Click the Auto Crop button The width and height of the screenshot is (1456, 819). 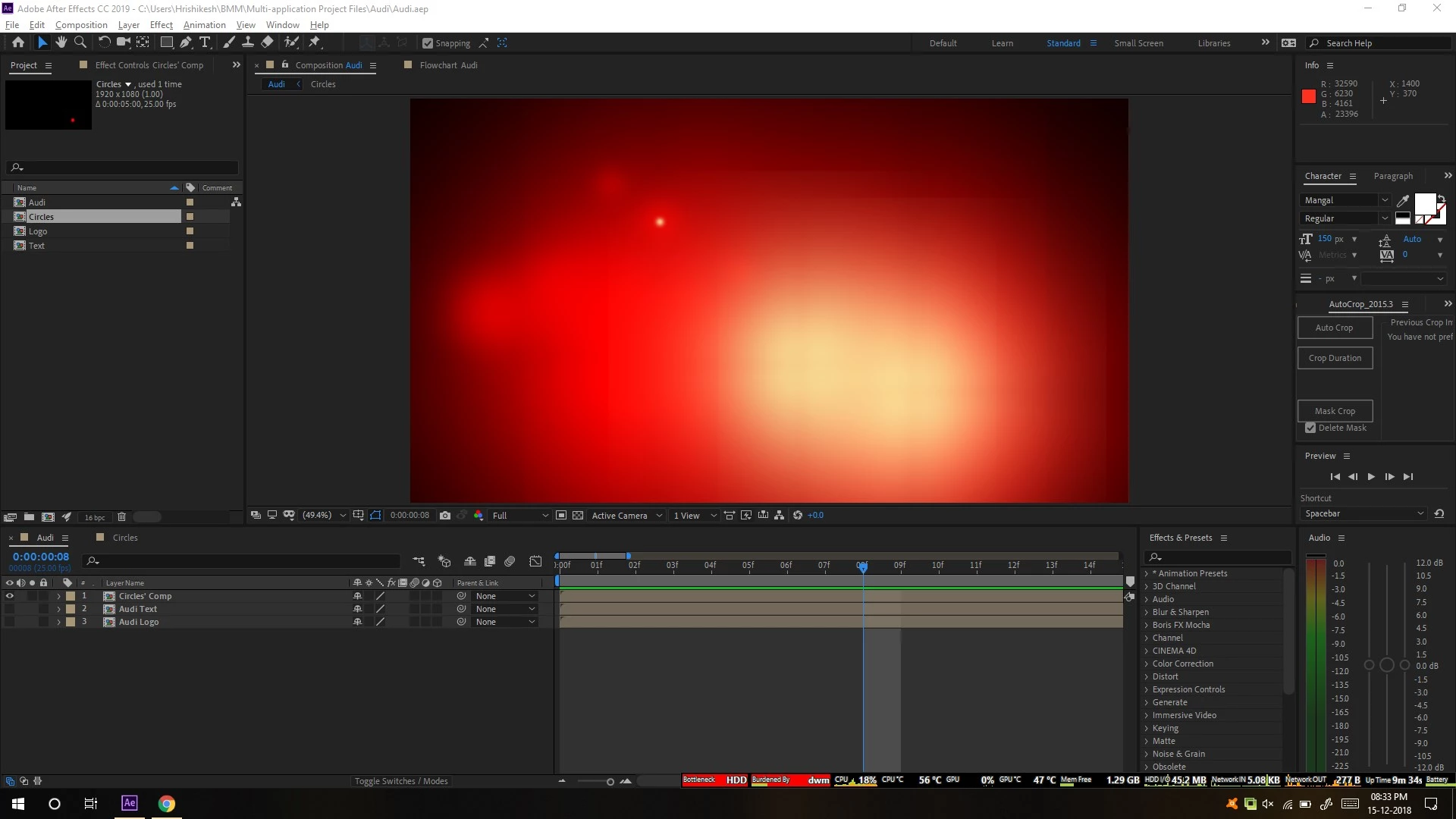1334,328
